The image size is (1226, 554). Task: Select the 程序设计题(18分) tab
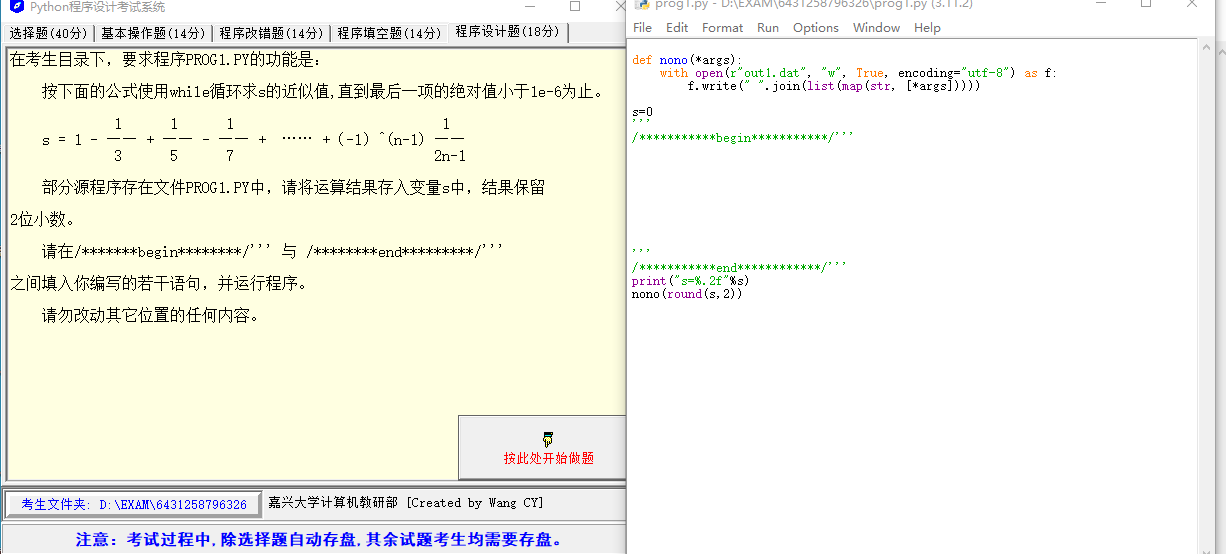tap(507, 32)
